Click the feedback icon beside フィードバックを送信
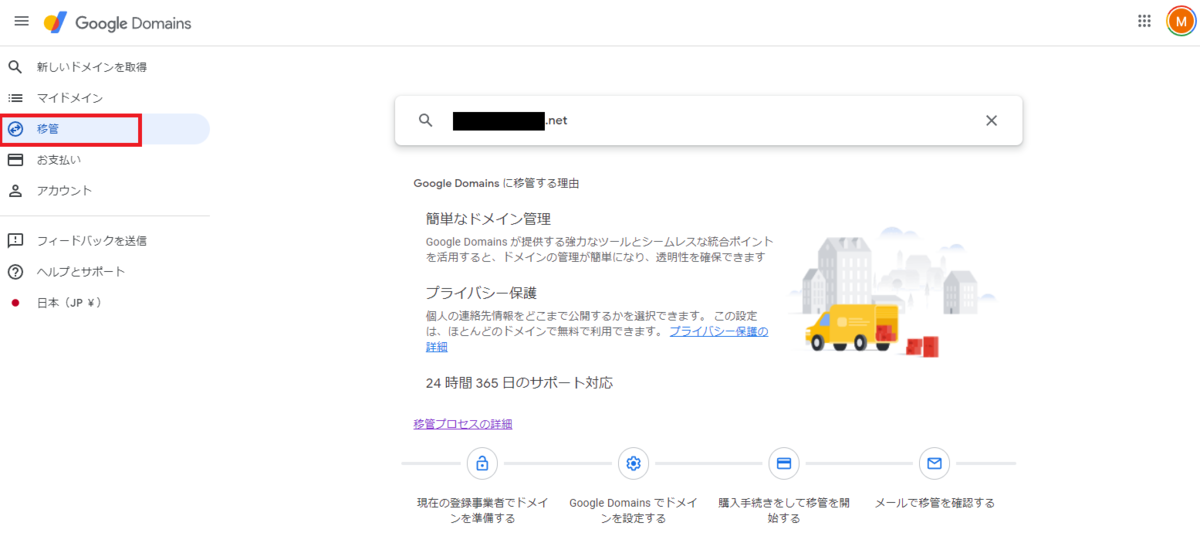This screenshot has height=543, width=1200. point(15,241)
